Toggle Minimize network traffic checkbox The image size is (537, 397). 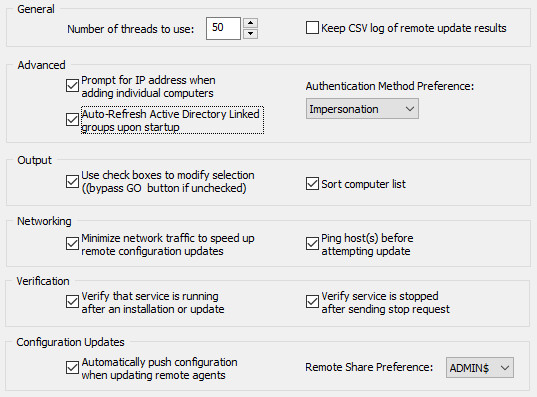coord(72,244)
